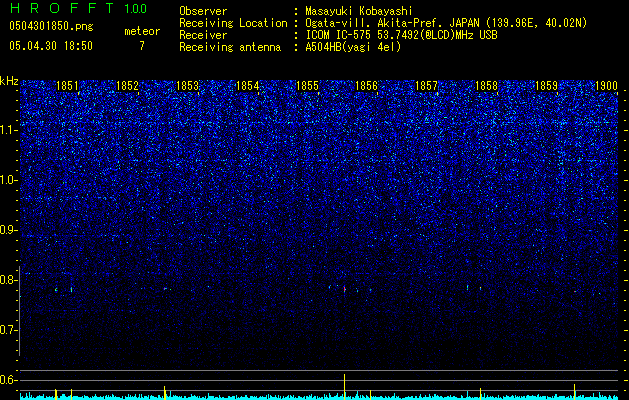Viewport: 629px width, 400px height.
Task: Click the date stamp 05.04.30 18:50
Action: [x=51, y=46]
